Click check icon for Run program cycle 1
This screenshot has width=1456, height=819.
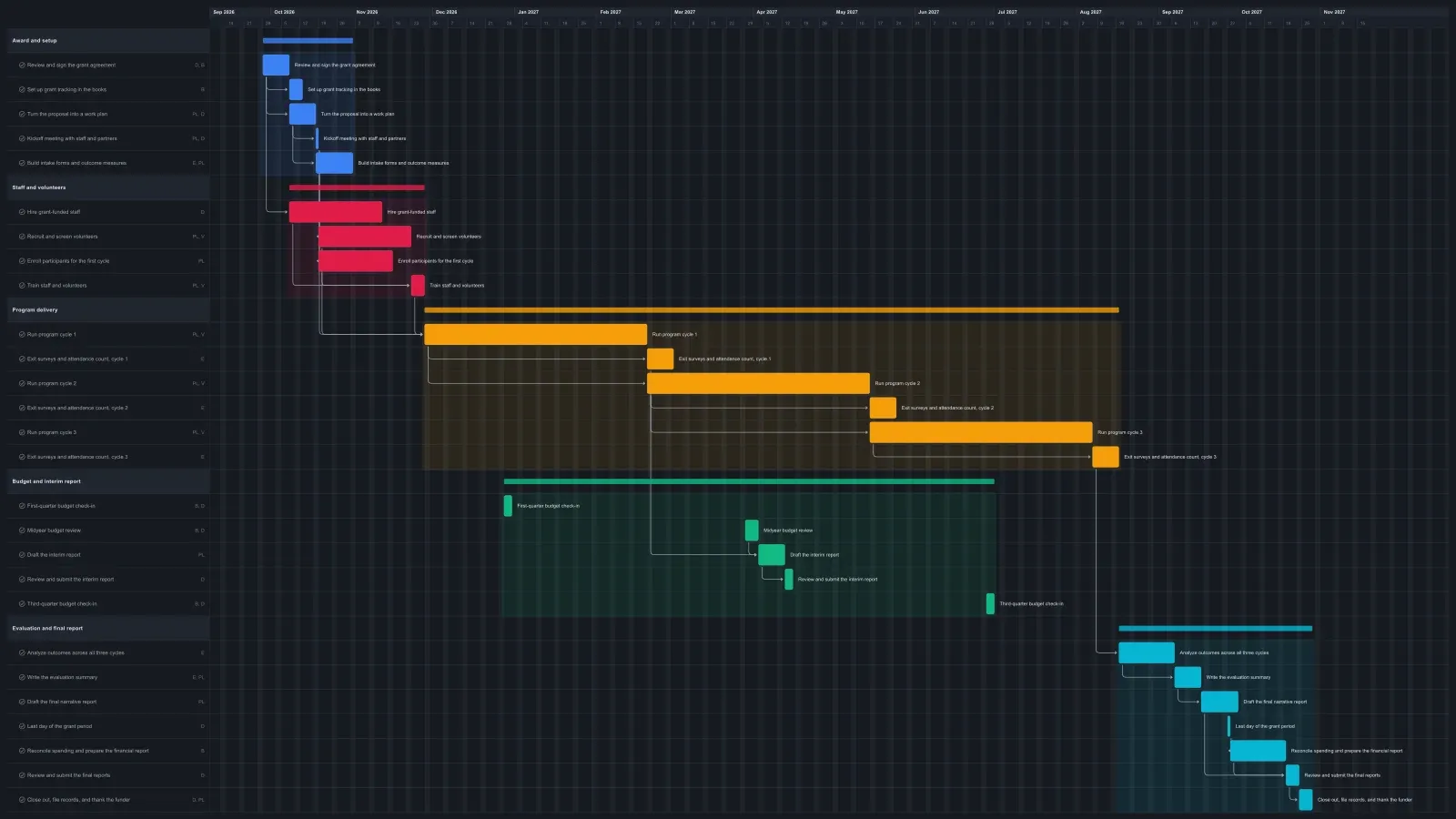22,335
